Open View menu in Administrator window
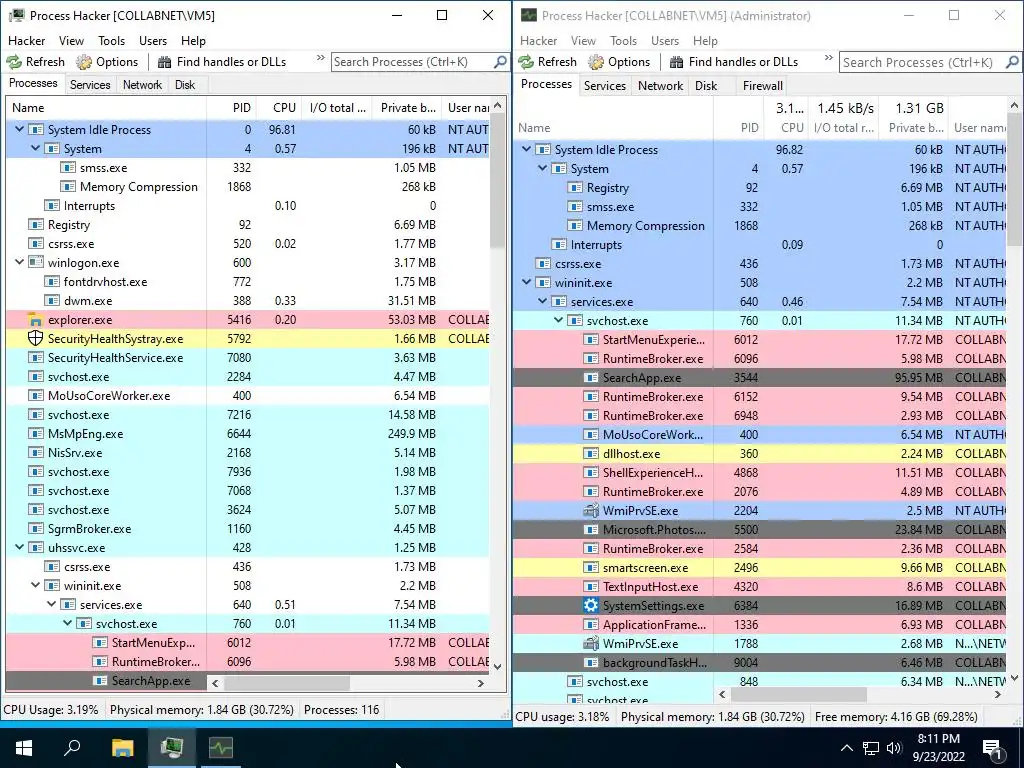The height and width of the screenshot is (768, 1024). tap(583, 40)
